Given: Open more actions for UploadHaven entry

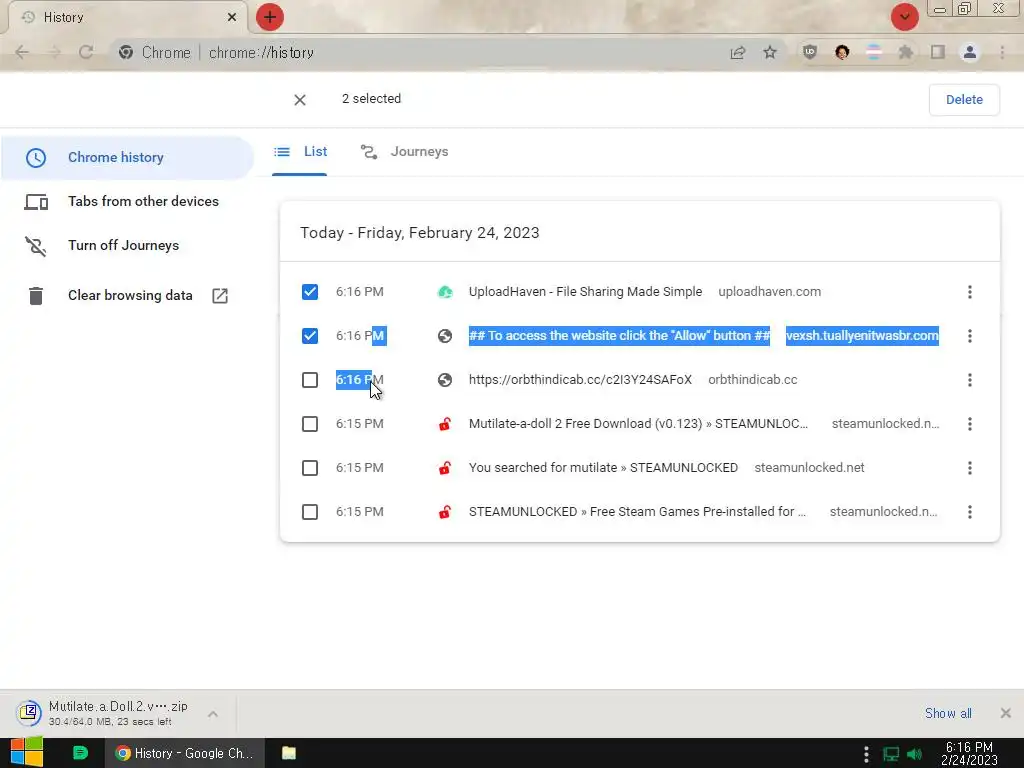Looking at the screenshot, I should pyautogui.click(x=970, y=292).
